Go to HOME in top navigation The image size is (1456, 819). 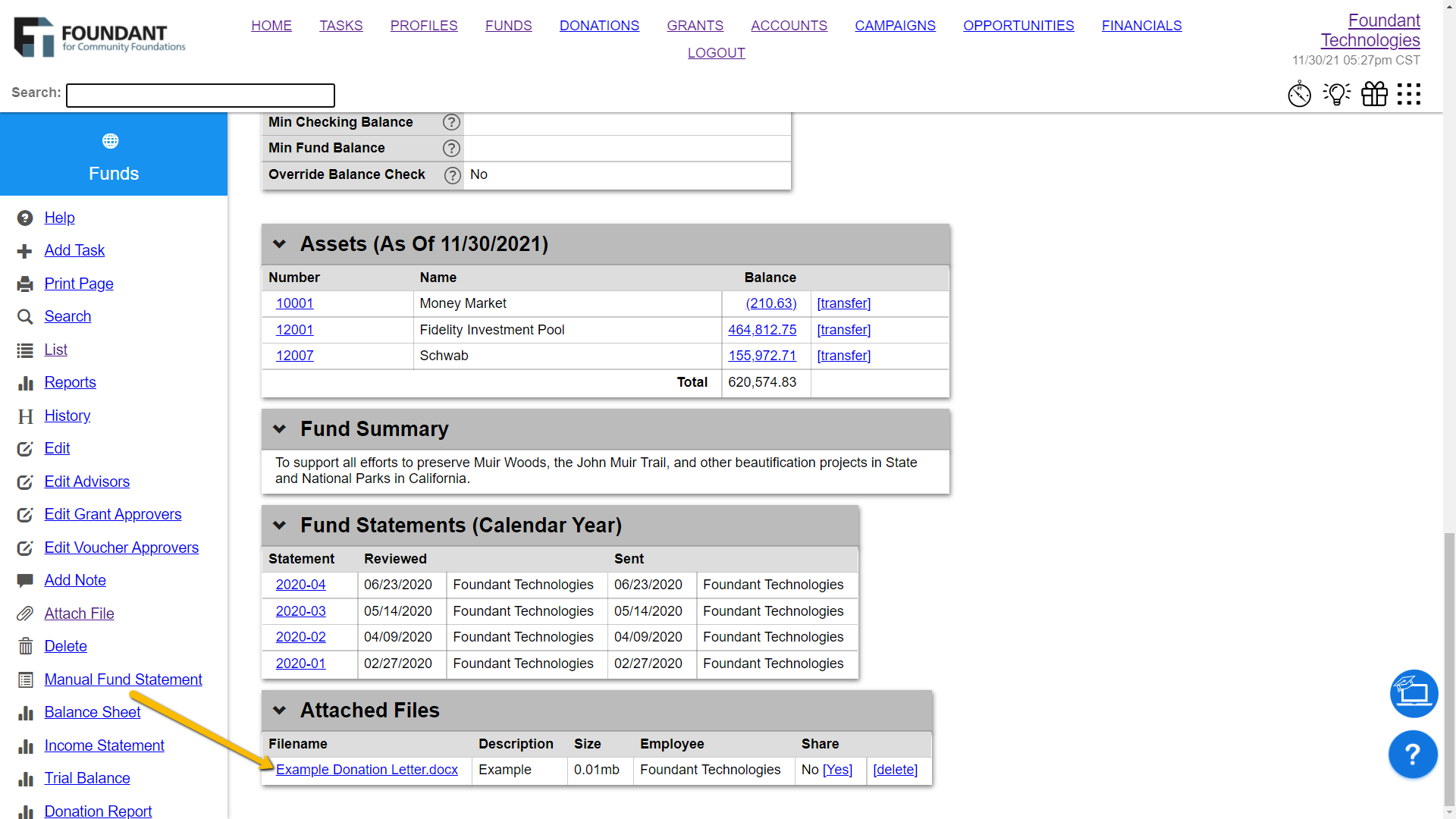pos(271,26)
